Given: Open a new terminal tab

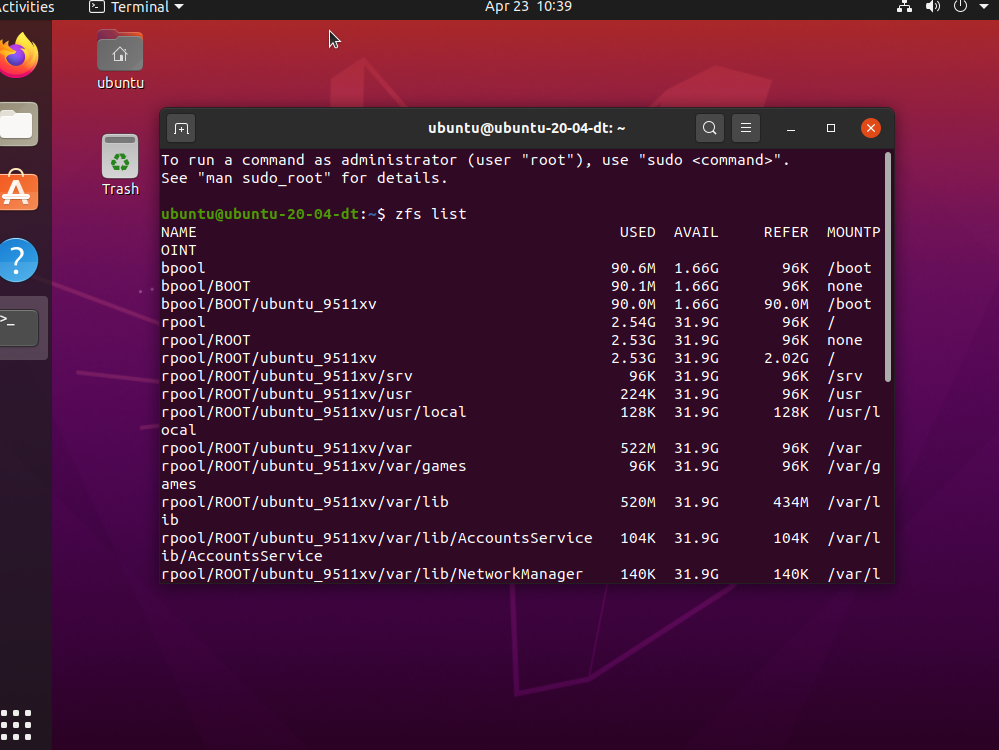Looking at the screenshot, I should tap(181, 128).
